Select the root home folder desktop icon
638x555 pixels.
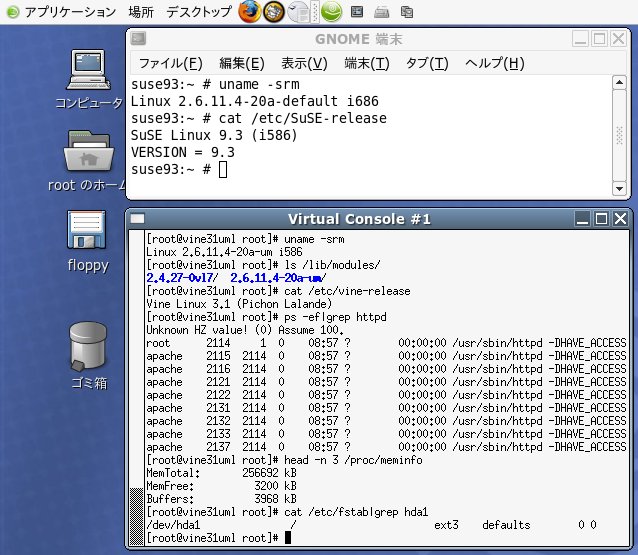(88, 161)
